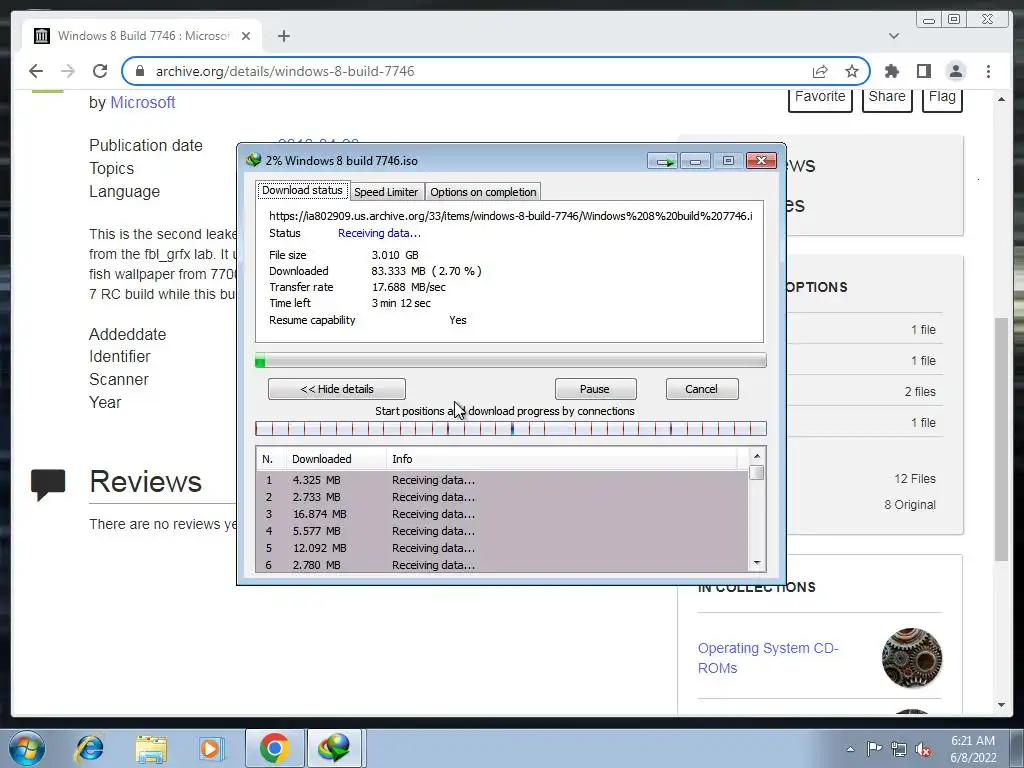This screenshot has width=1024, height=768.
Task: Click the Downloaded column header
Action: pos(335,459)
